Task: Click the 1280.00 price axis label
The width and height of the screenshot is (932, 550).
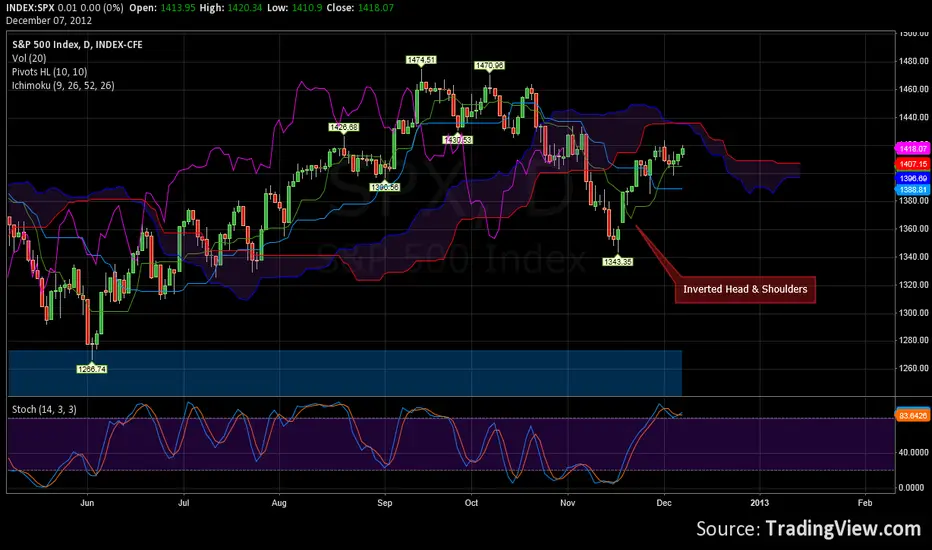Action: [914, 341]
